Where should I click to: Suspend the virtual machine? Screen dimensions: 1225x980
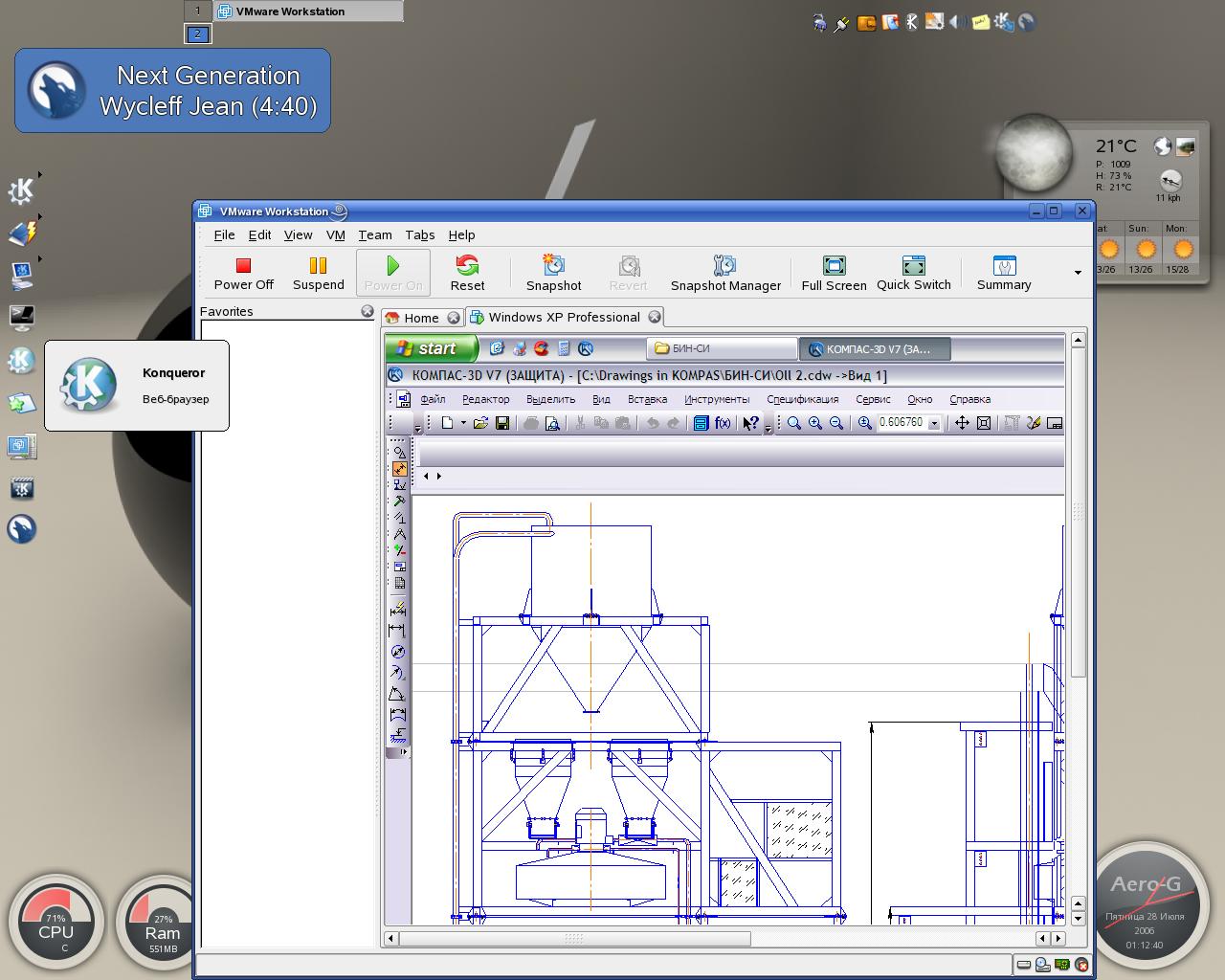(x=318, y=274)
